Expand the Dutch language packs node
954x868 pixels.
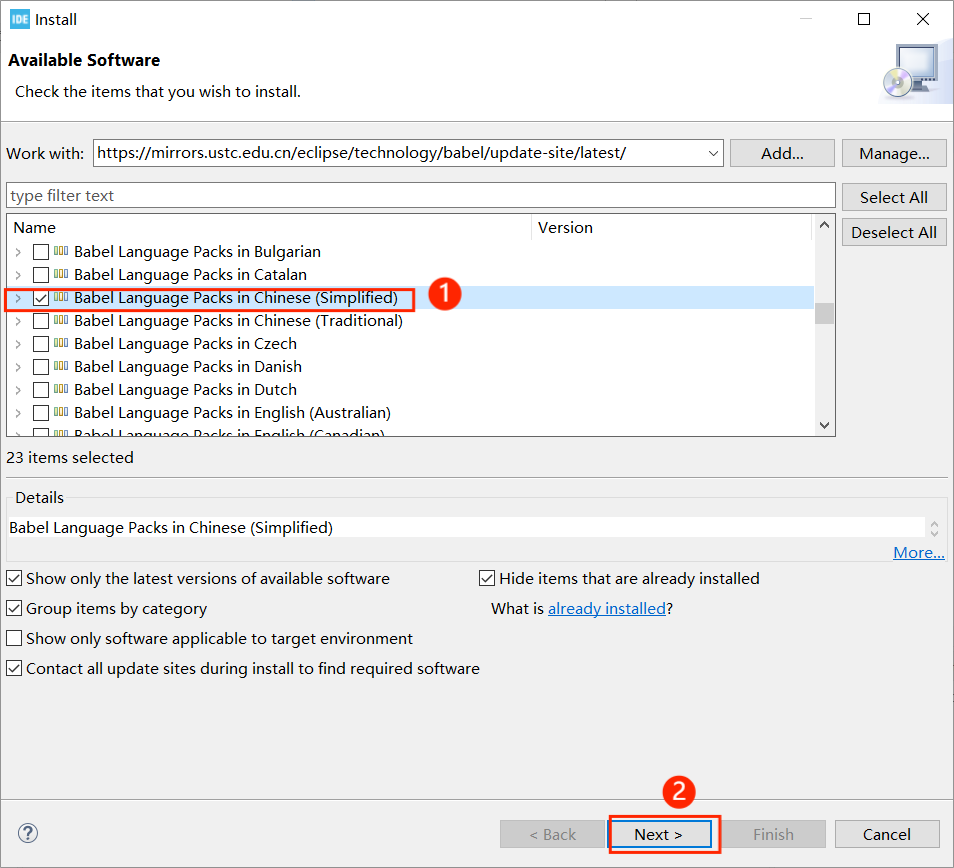[18, 390]
